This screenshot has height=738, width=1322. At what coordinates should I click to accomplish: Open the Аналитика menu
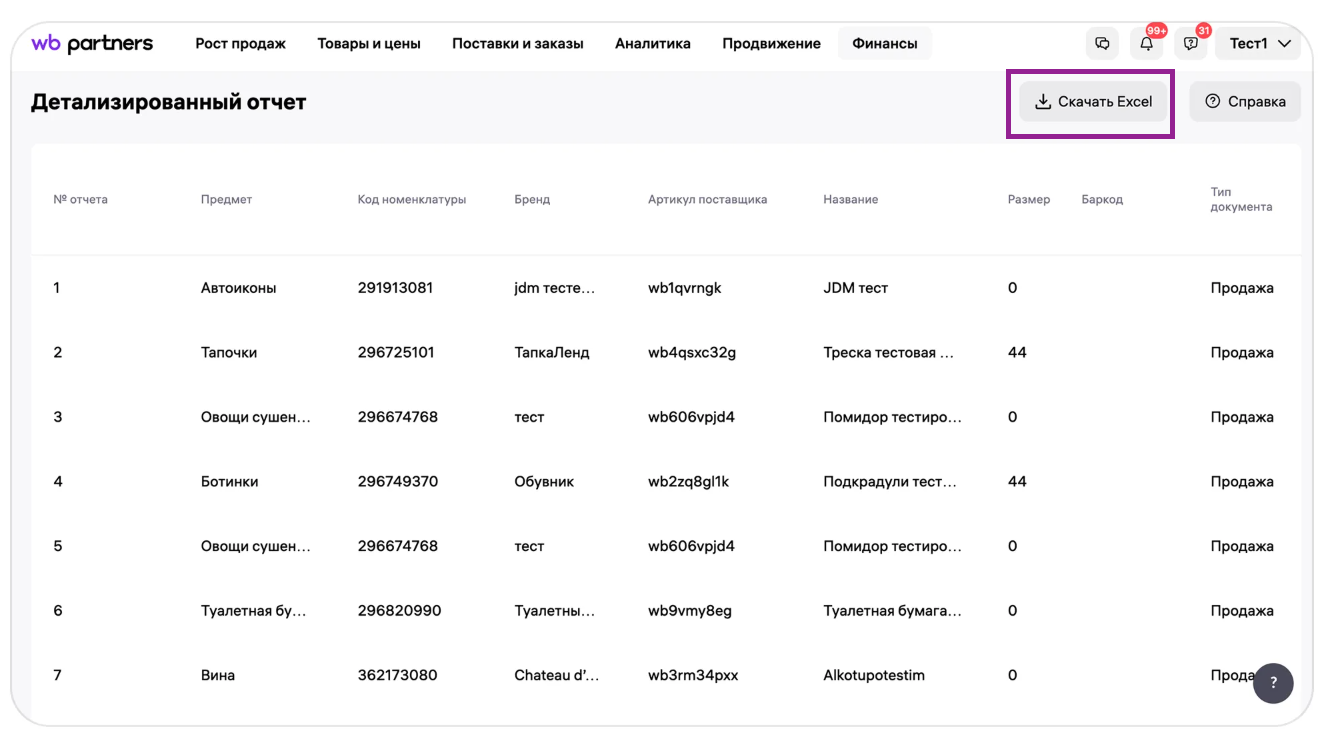point(652,44)
